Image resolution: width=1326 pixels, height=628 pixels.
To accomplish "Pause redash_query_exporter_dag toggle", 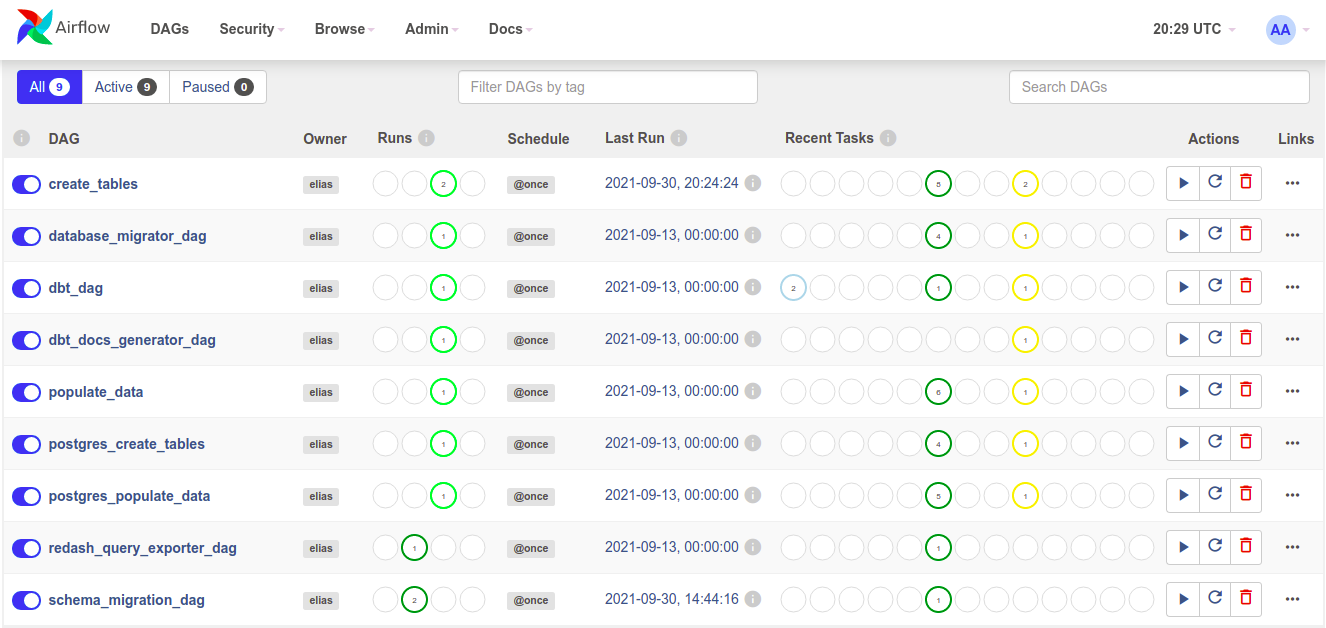I will click(26, 548).
